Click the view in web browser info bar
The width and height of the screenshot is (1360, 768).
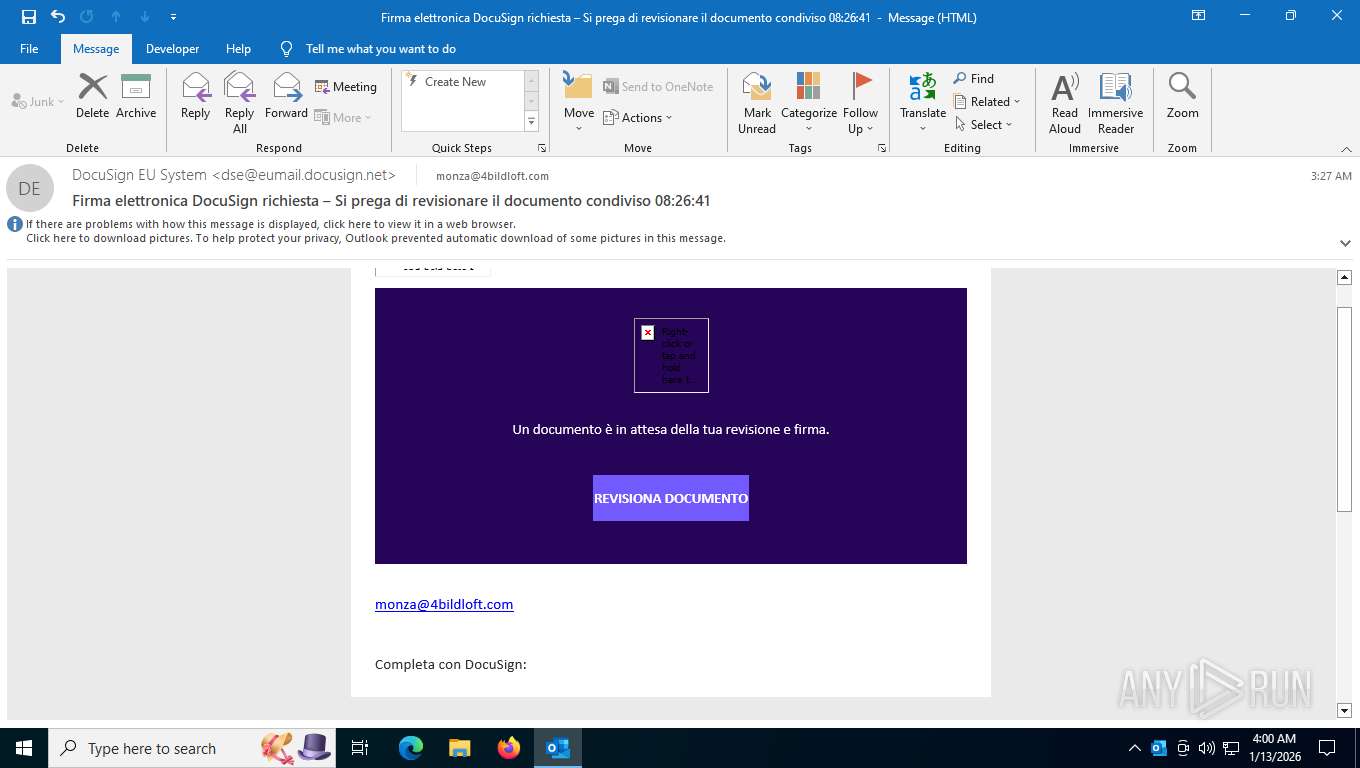tap(271, 224)
